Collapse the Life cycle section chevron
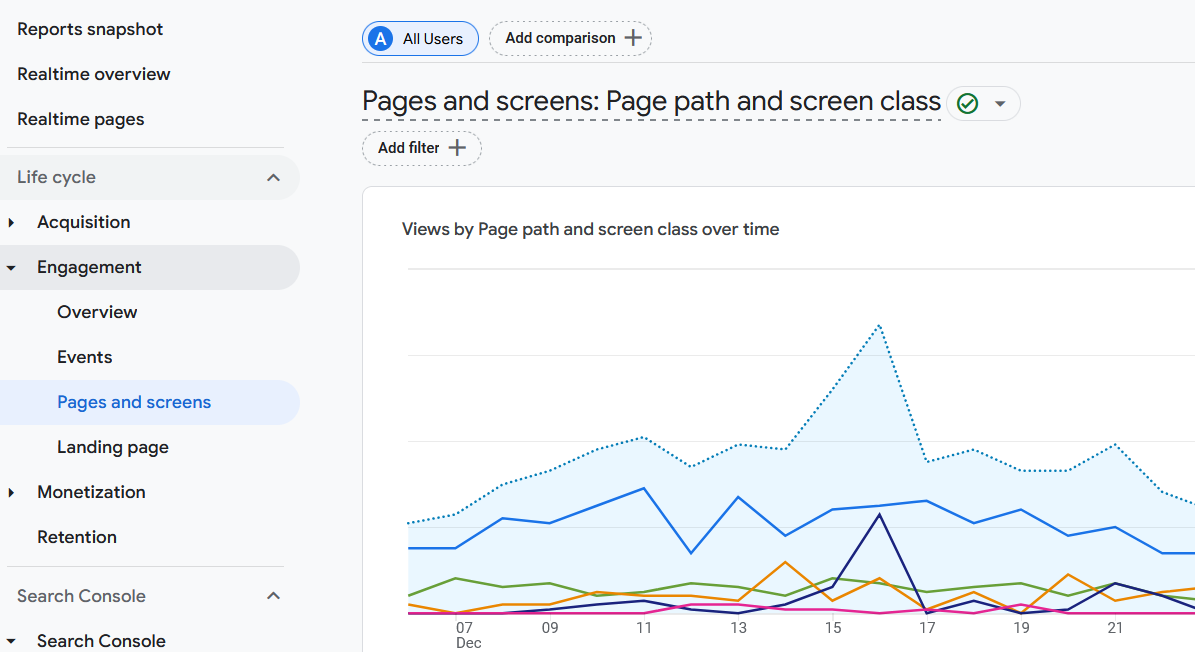 273,177
